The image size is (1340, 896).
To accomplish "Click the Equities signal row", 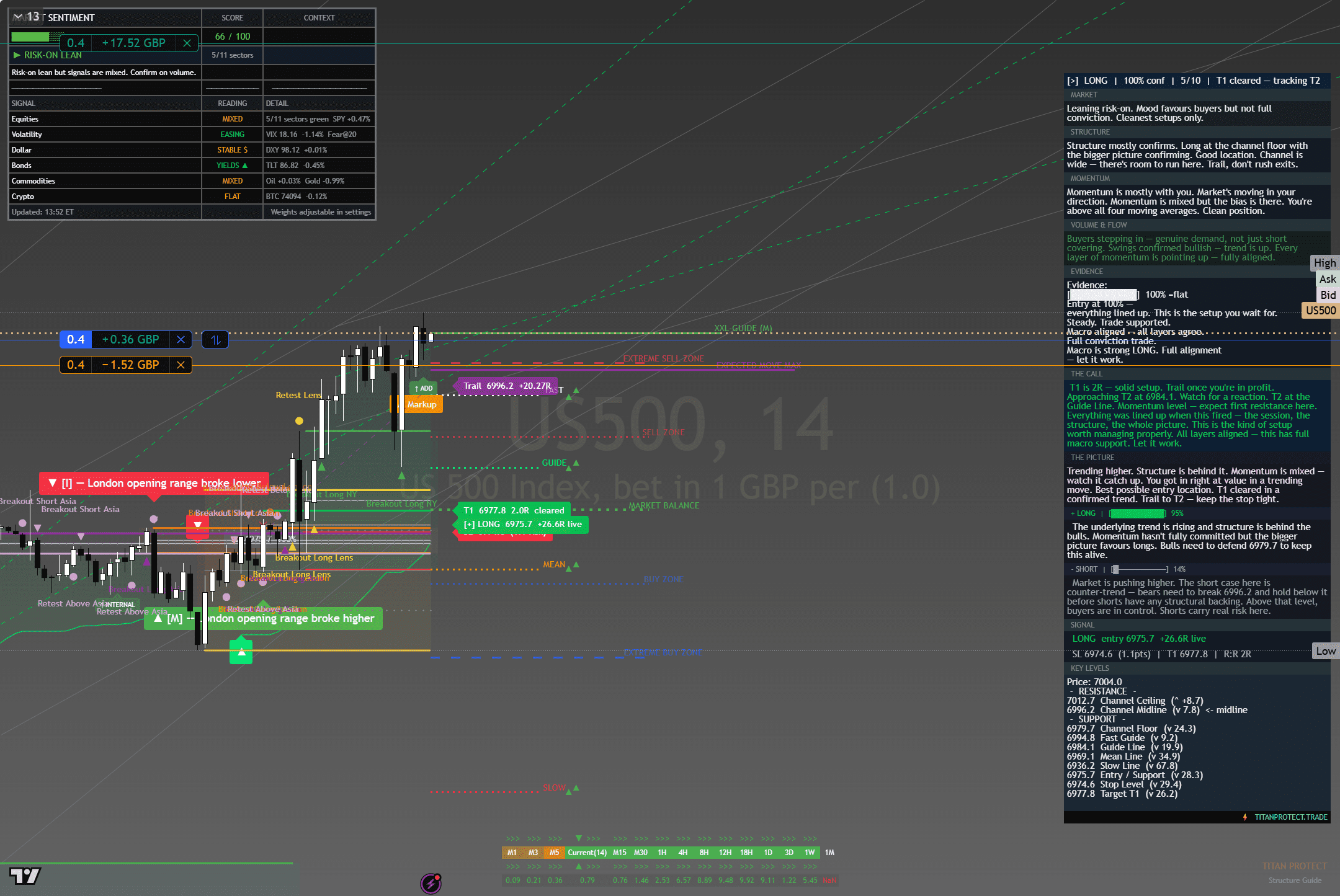I will coord(192,119).
